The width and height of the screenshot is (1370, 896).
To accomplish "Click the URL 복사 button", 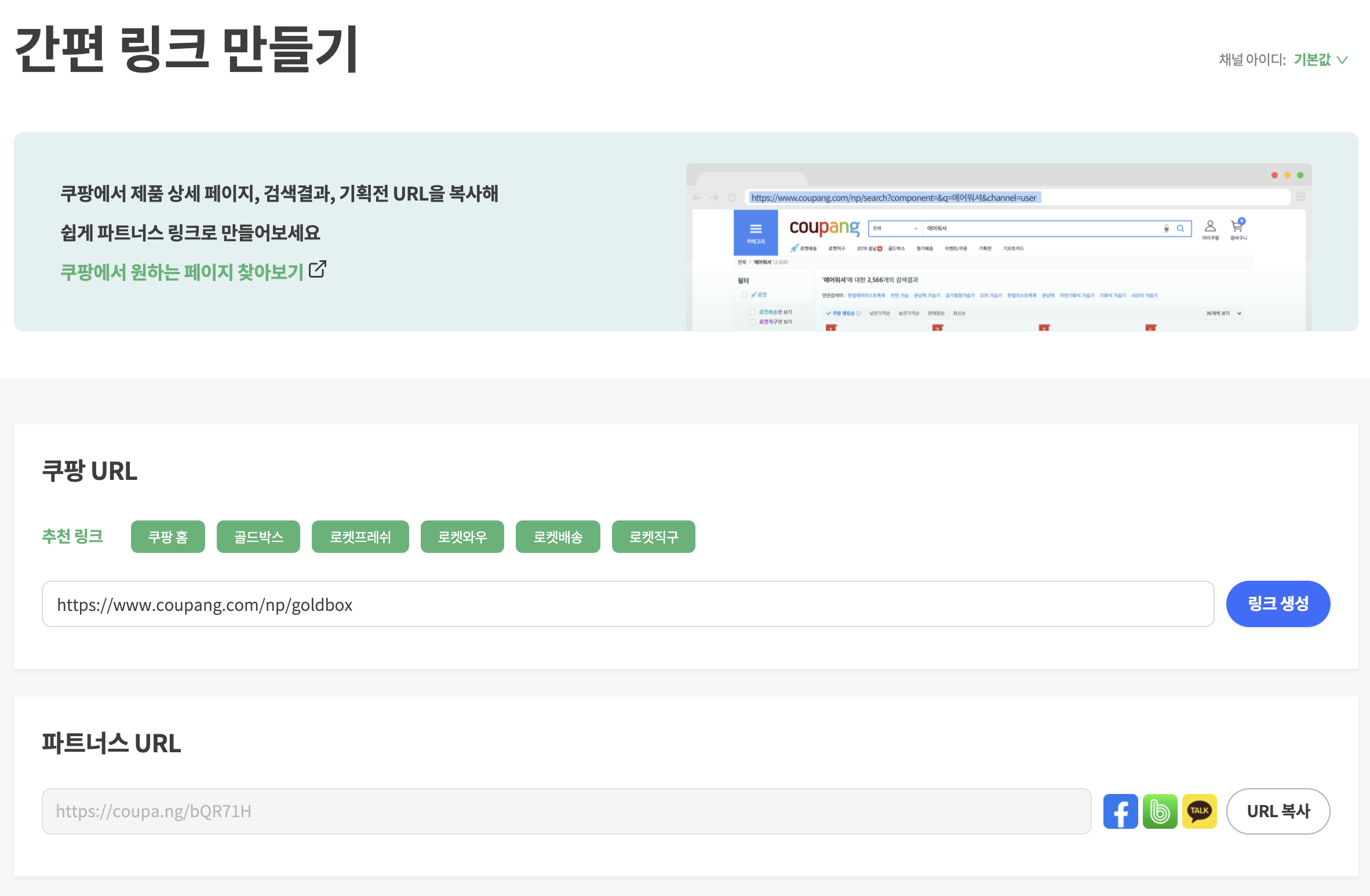I will tap(1278, 811).
